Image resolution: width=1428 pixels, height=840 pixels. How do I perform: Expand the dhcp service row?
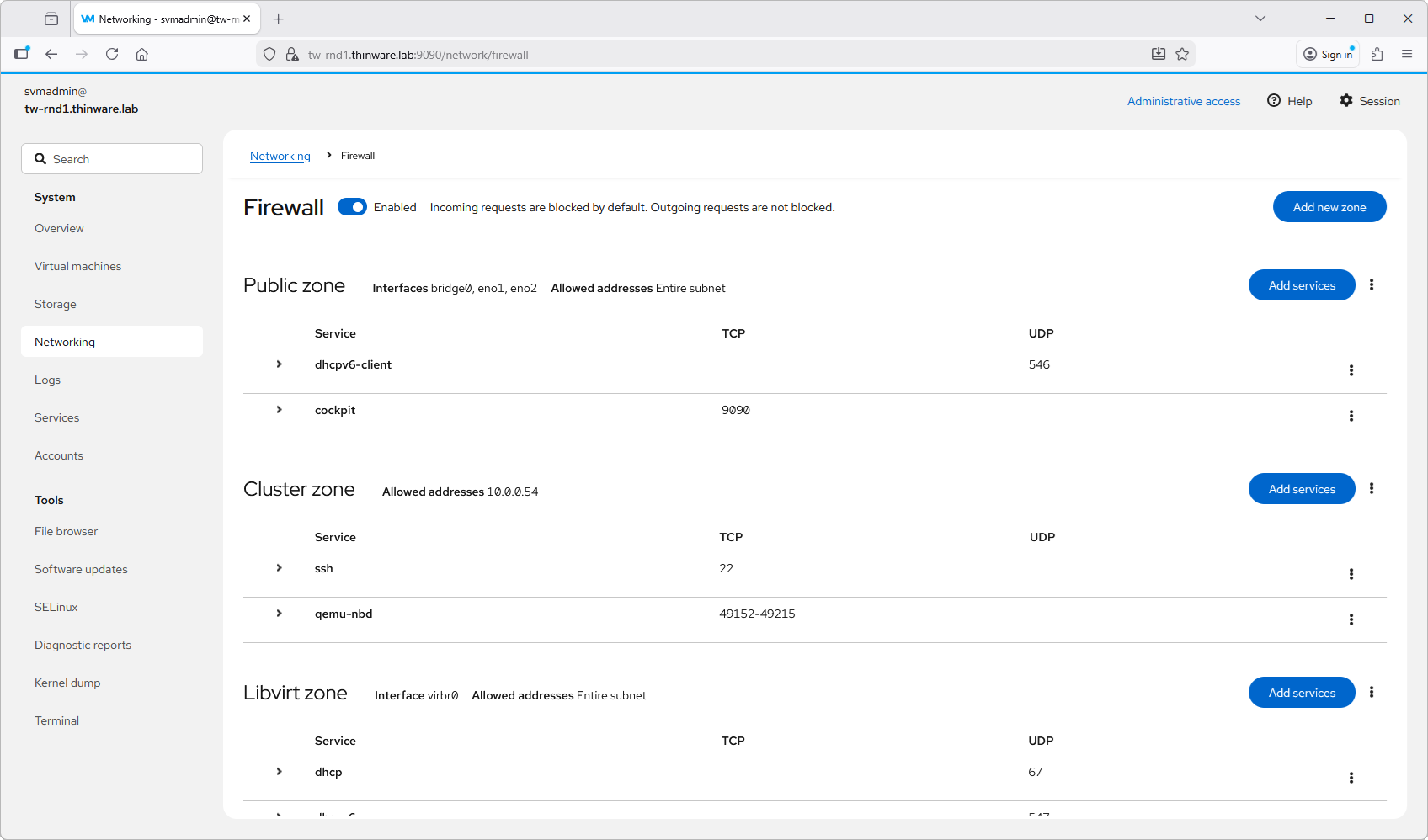tap(280, 772)
